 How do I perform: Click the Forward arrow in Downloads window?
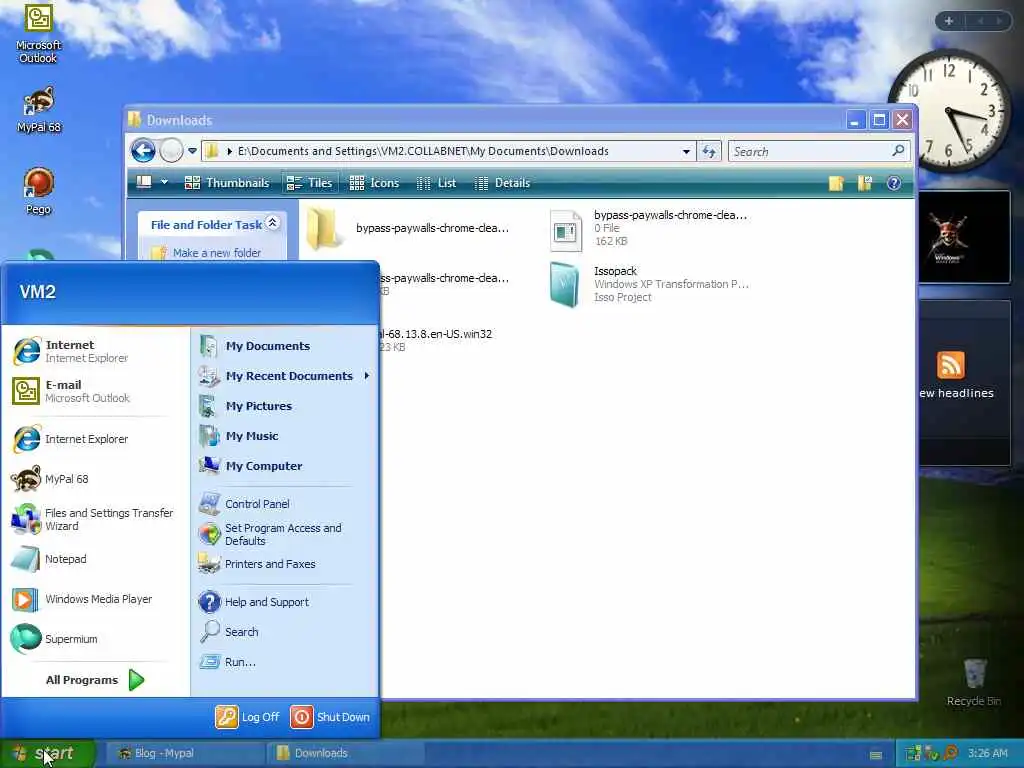(172, 151)
